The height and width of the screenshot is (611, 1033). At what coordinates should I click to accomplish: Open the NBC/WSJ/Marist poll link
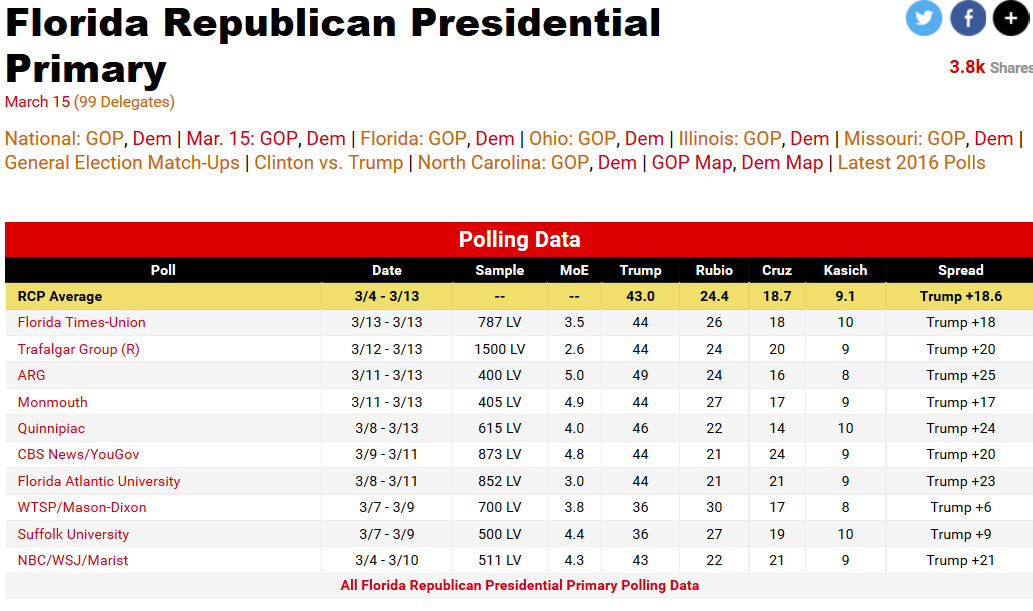(72, 560)
